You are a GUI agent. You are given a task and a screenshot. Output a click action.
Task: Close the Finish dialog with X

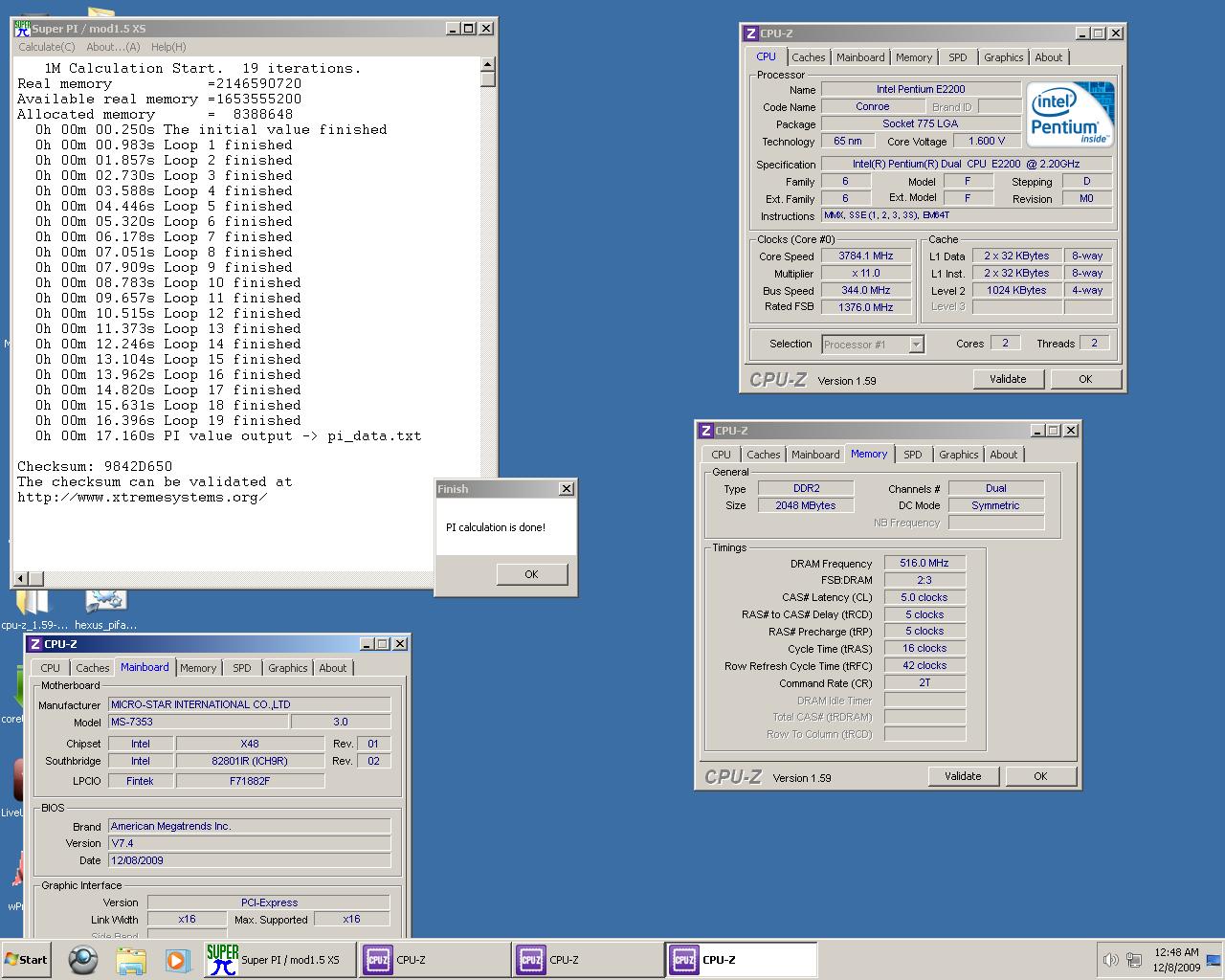tap(567, 489)
